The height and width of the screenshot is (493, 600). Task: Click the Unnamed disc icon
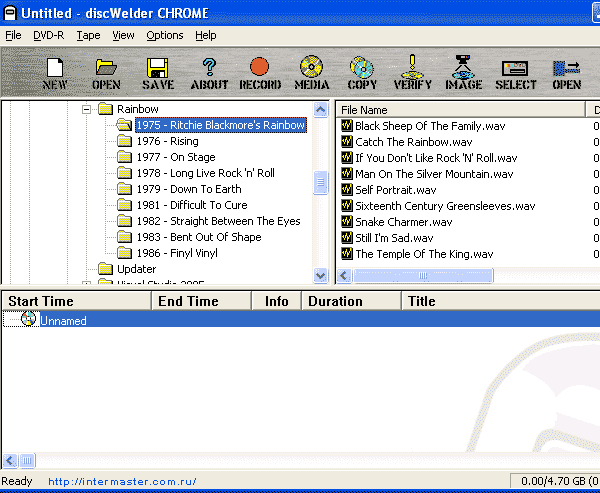(x=28, y=319)
